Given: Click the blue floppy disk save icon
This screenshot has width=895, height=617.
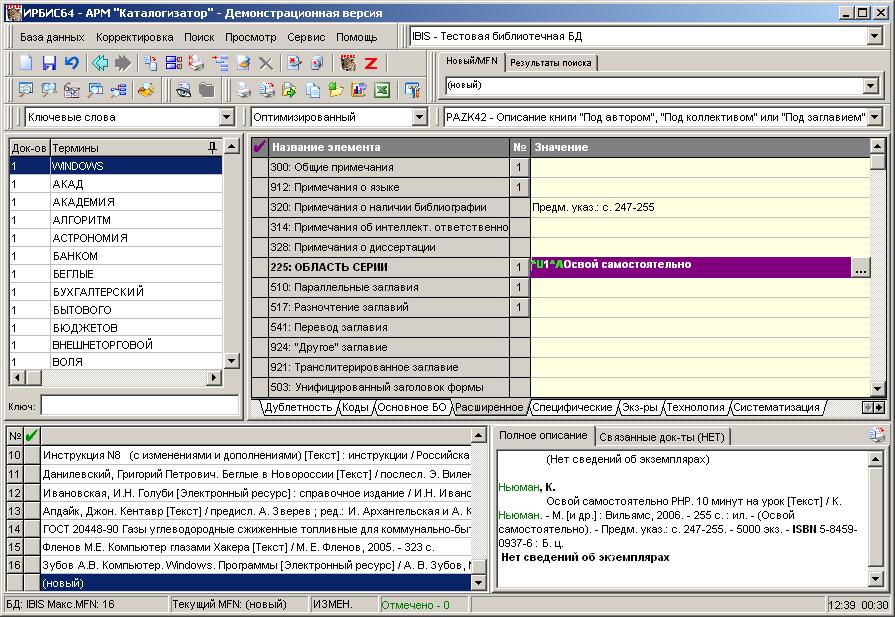Looking at the screenshot, I should [49, 63].
